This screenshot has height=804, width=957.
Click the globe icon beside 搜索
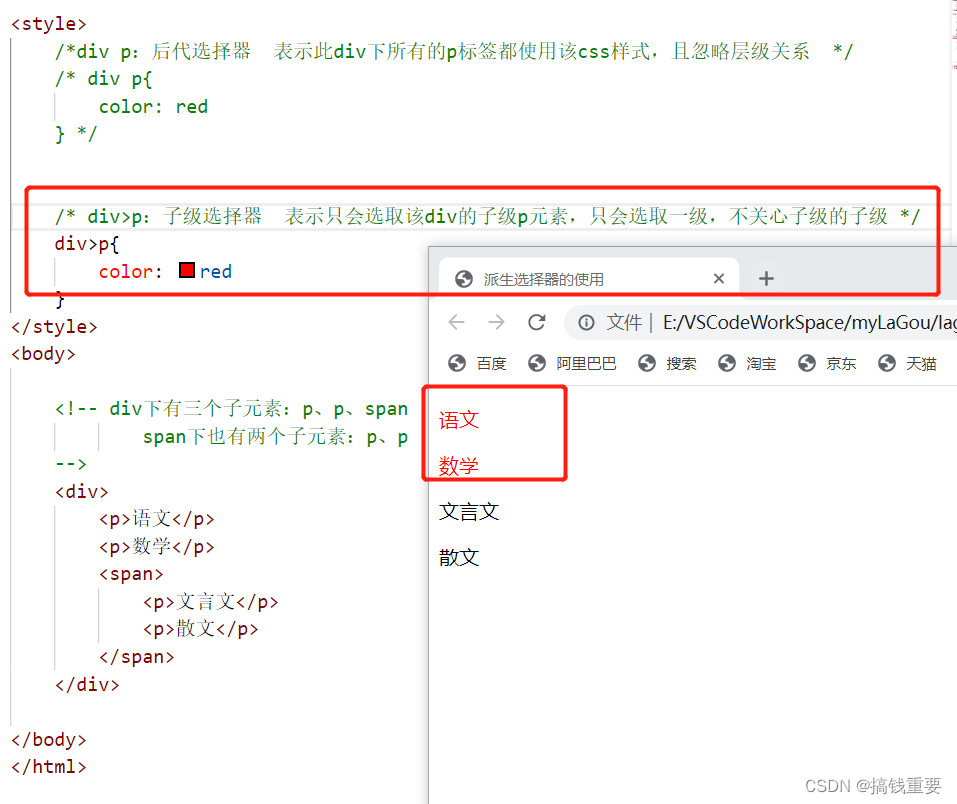(x=647, y=363)
